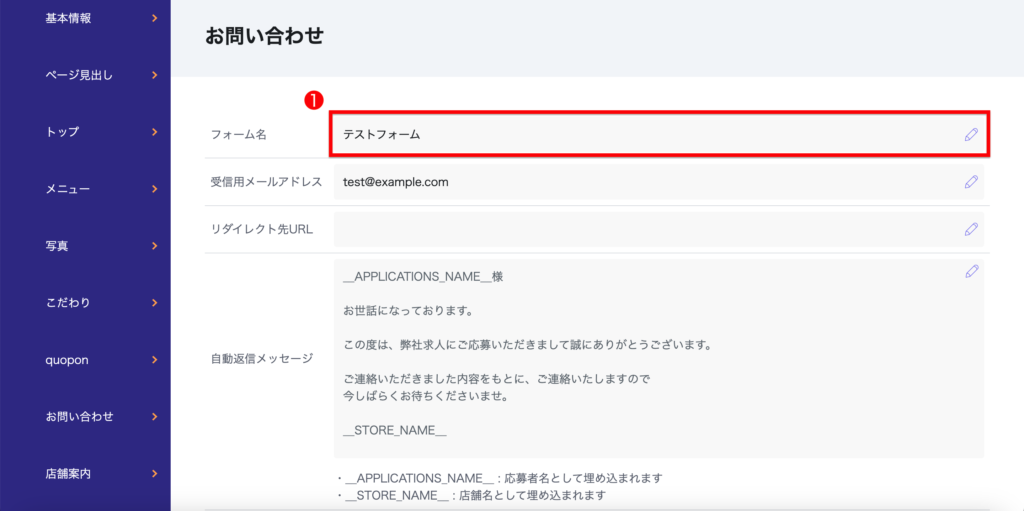Expand the 基本情報 chevron arrow
Image resolution: width=1024 pixels, height=511 pixels.
coord(154,18)
